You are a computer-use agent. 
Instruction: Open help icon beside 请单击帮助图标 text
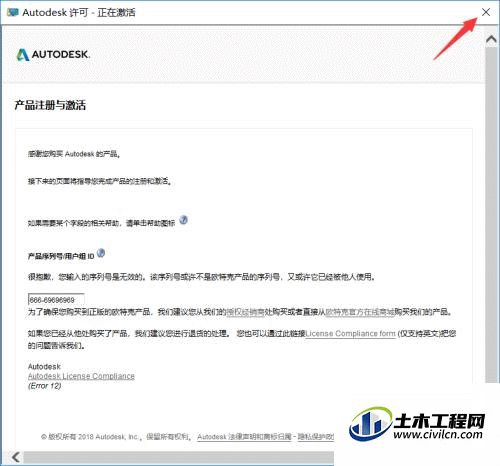(183, 220)
